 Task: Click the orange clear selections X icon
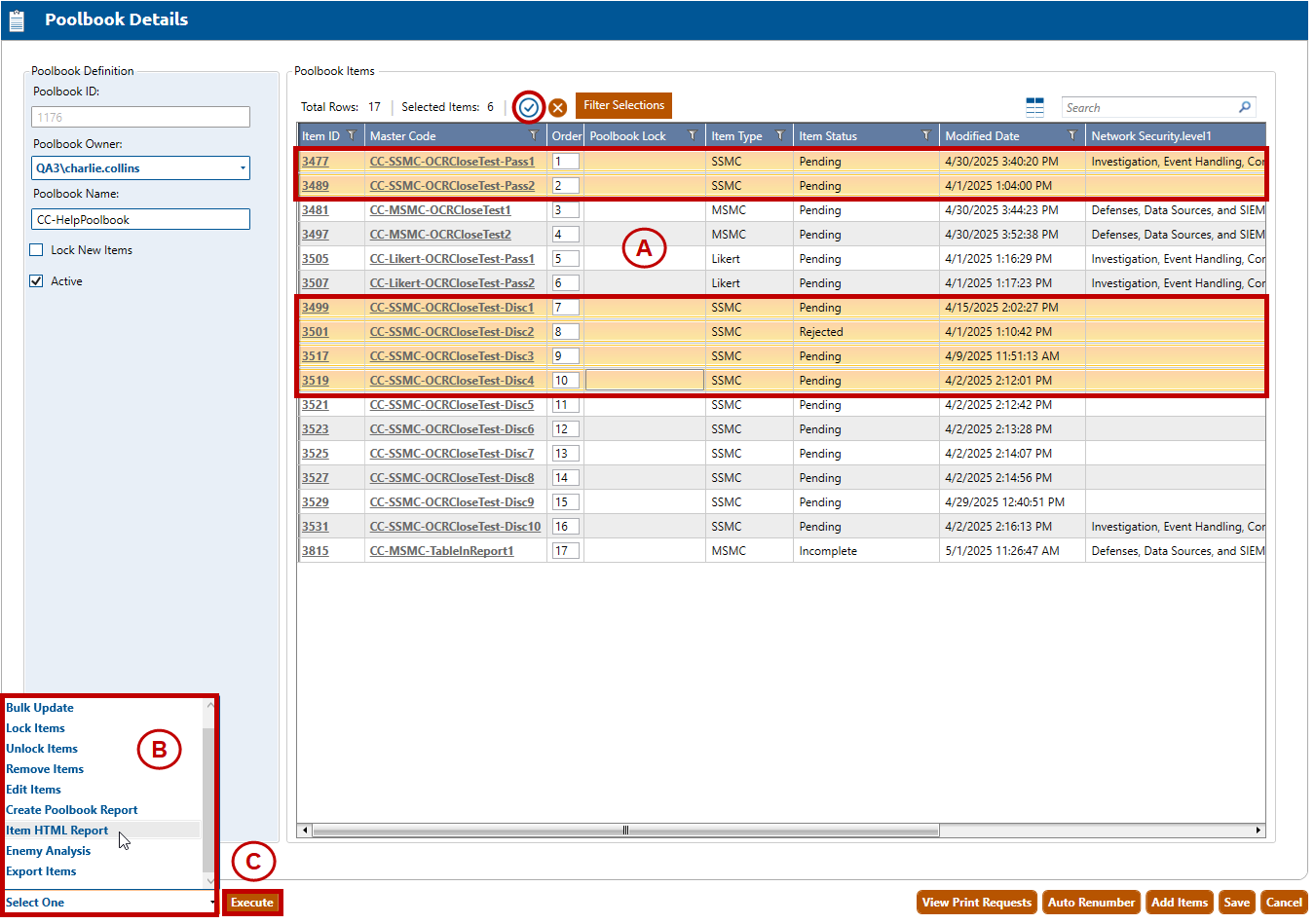pyautogui.click(x=558, y=107)
